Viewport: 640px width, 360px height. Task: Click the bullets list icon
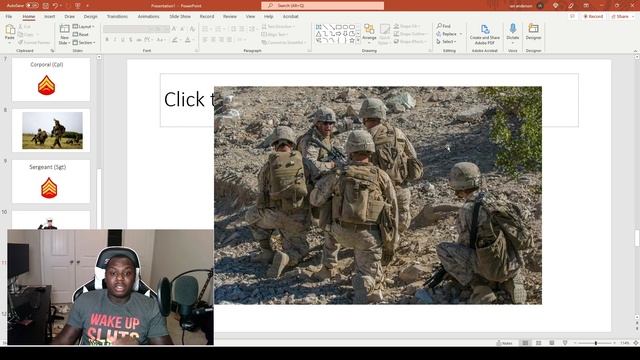(205, 29)
